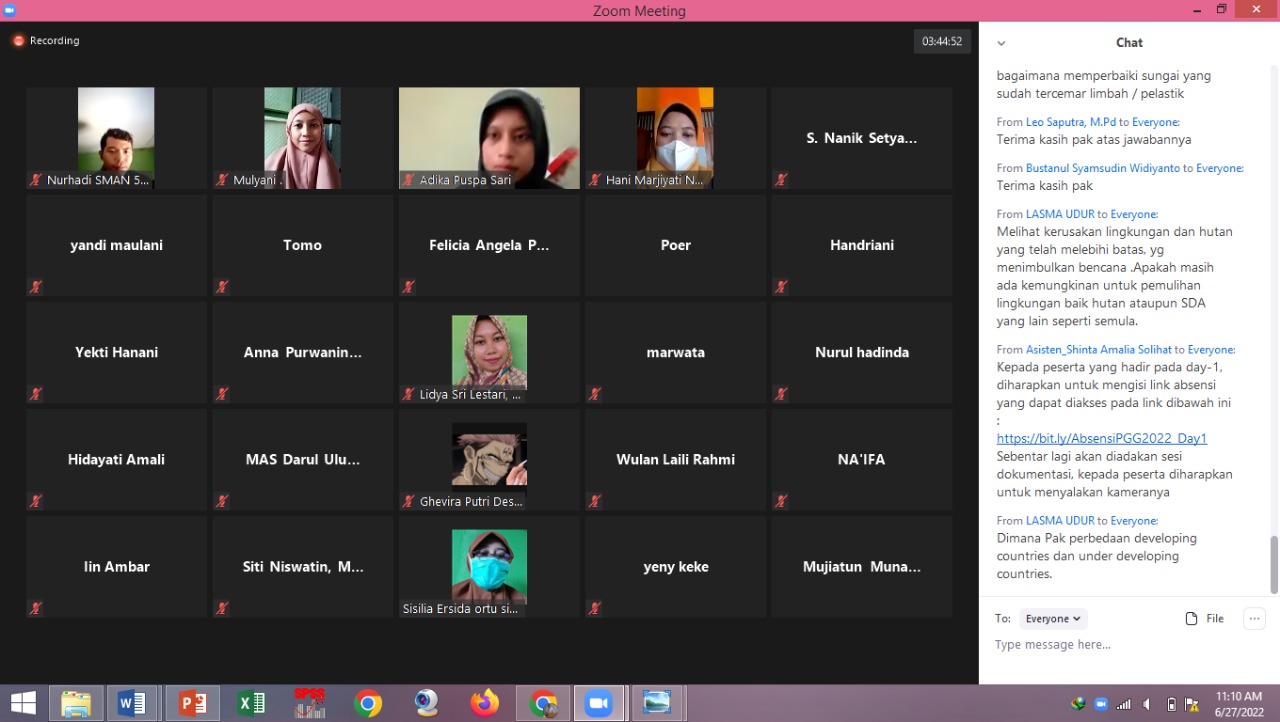Image resolution: width=1280 pixels, height=722 pixels.
Task: Click muted mic icon on Handriani tile
Action: tap(781, 287)
